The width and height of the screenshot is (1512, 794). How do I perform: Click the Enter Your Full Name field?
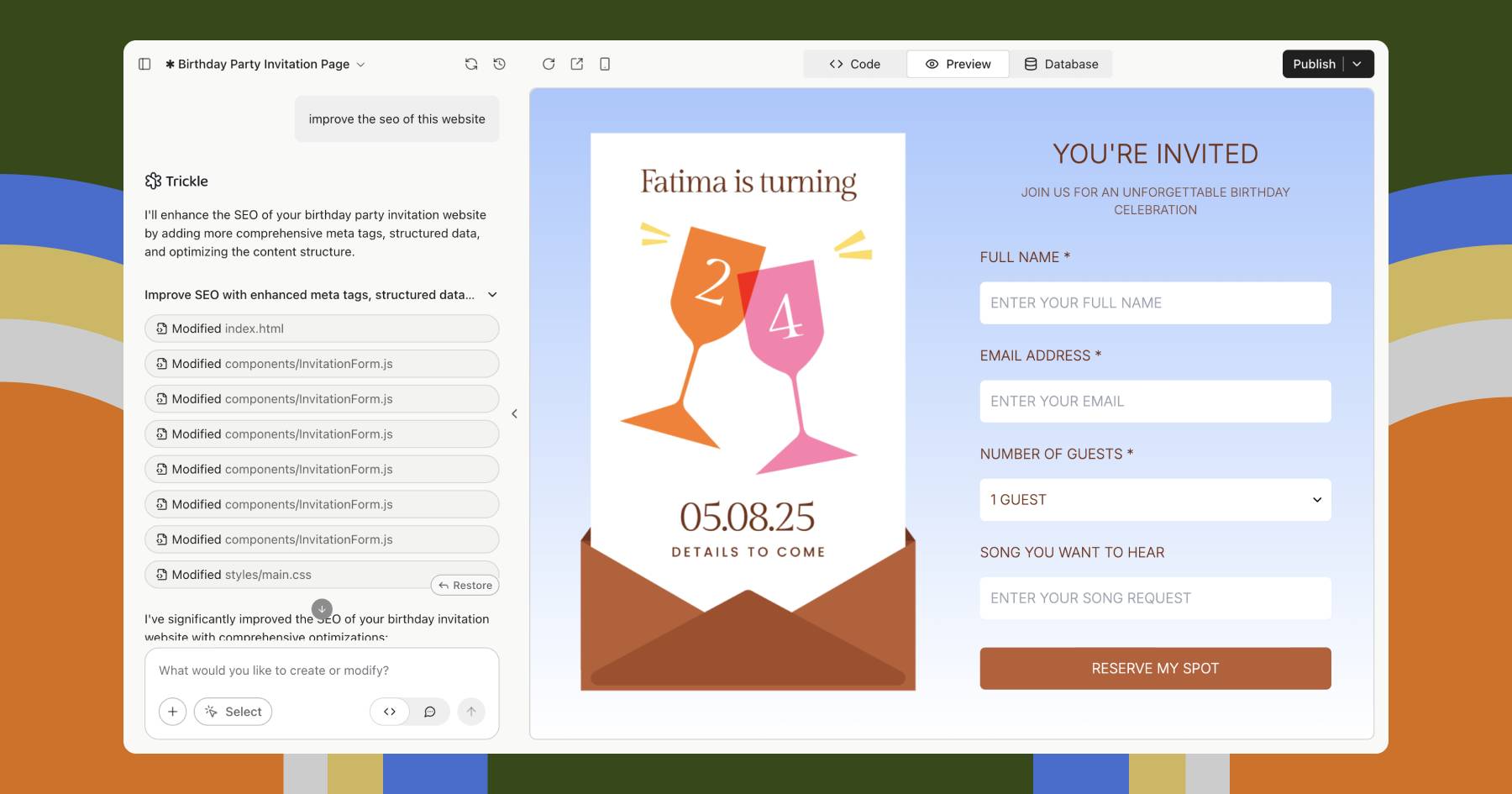pos(1155,303)
